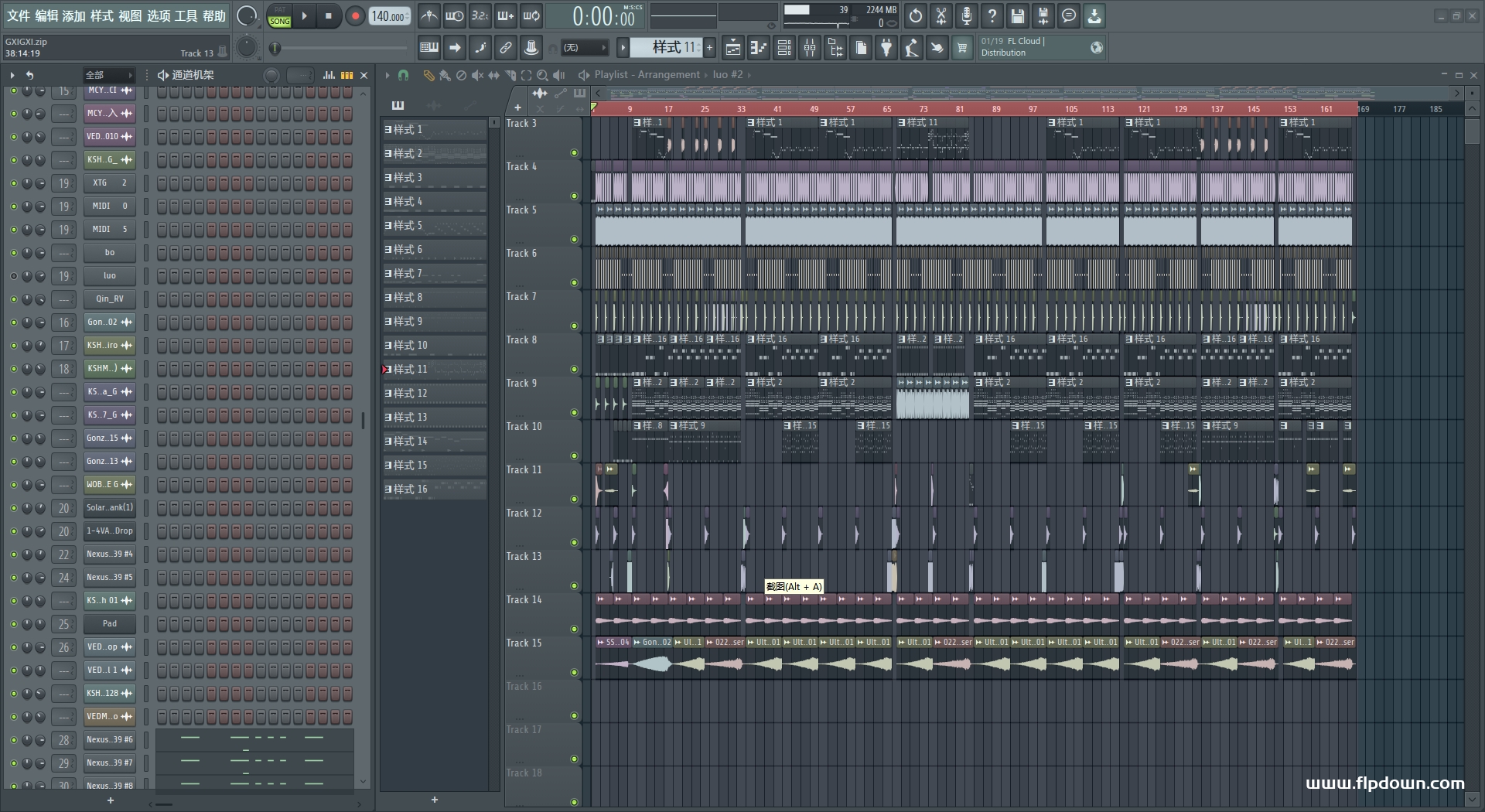This screenshot has width=1485, height=812.
Task: Toggle the metronome icon
Action: pyautogui.click(x=429, y=15)
